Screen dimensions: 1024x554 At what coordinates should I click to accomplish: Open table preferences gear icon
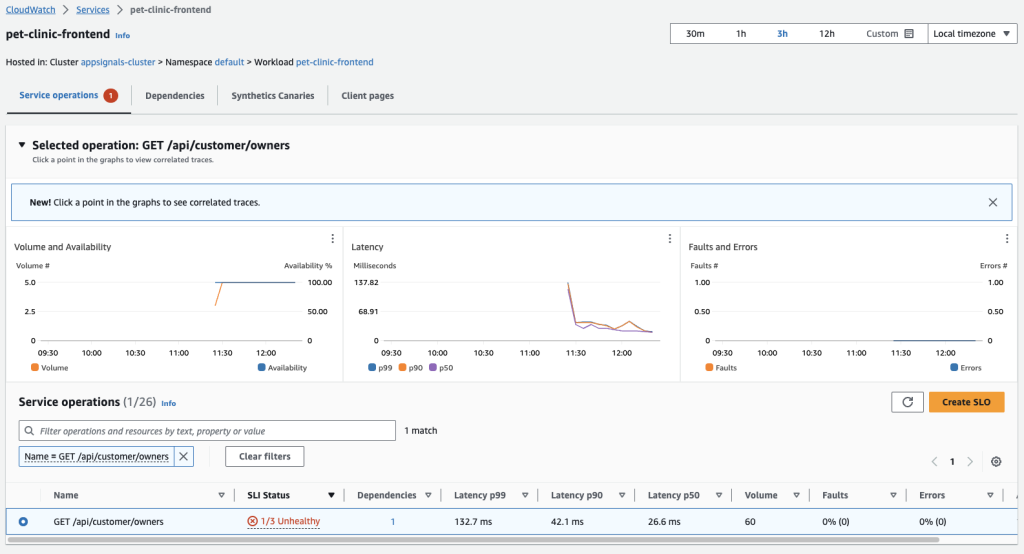coord(996,461)
